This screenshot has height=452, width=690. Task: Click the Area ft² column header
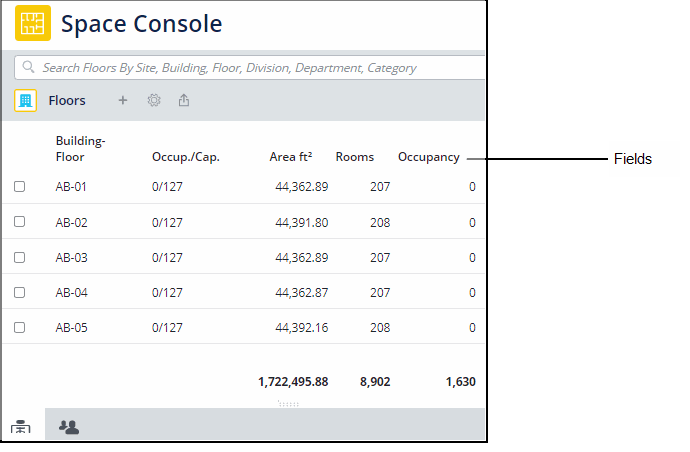pos(291,157)
